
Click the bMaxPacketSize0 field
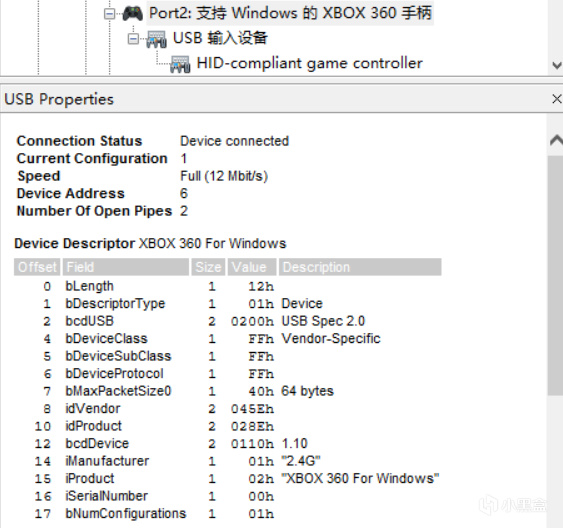[x=118, y=391]
